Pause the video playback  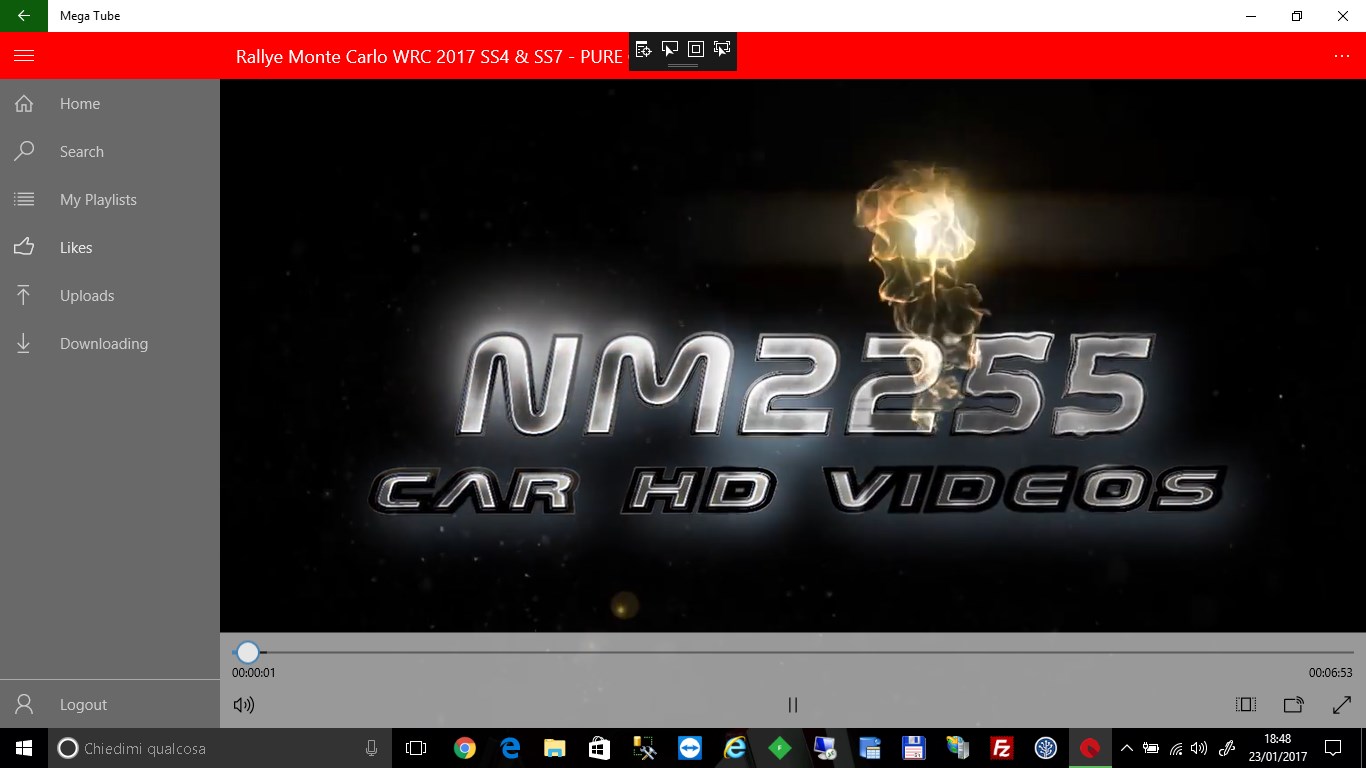coord(793,705)
